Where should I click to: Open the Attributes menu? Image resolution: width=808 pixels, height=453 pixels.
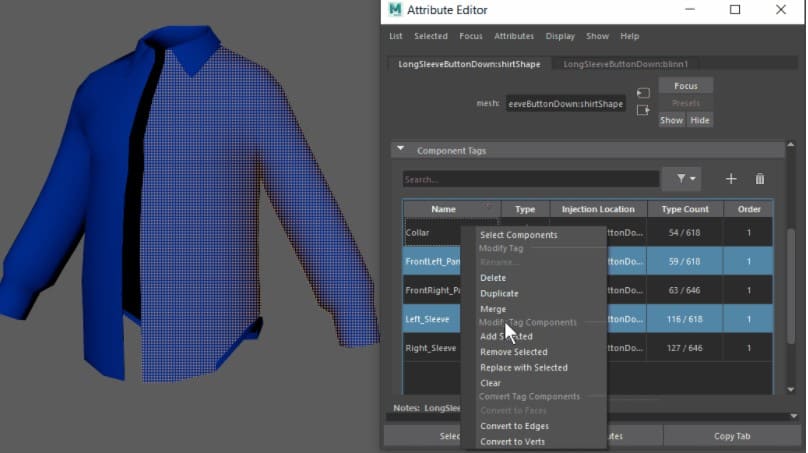pos(514,36)
